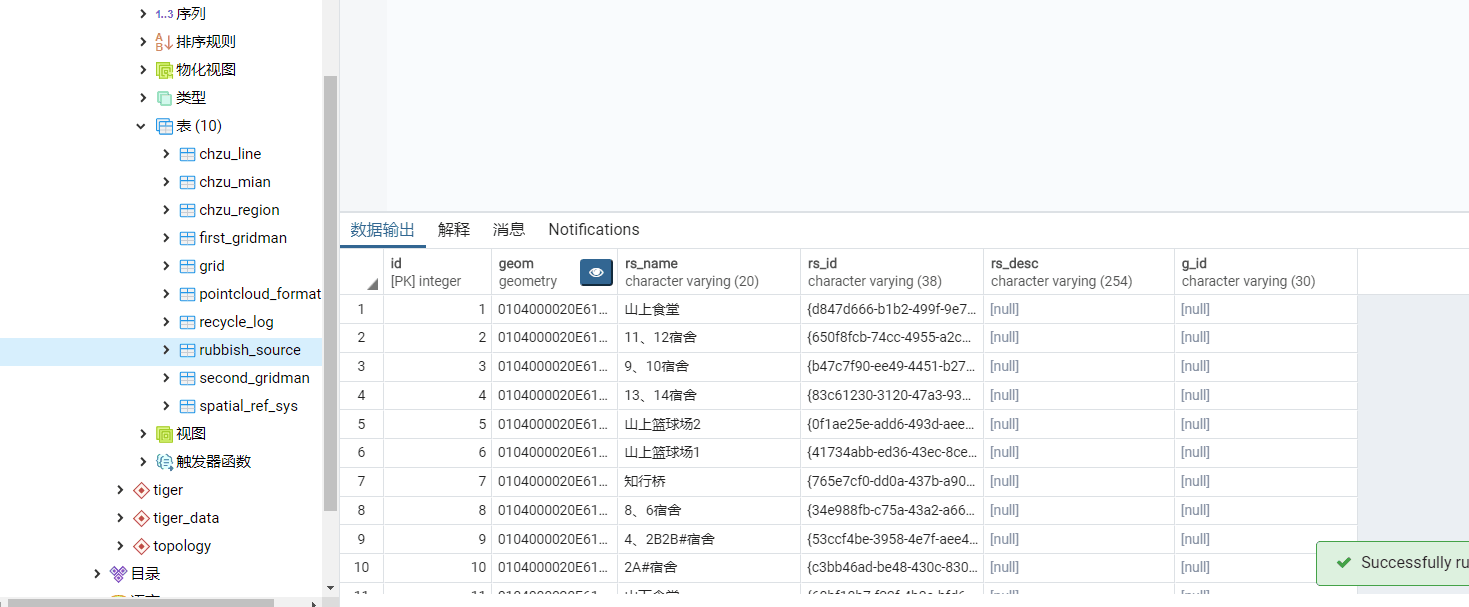Image resolution: width=1469 pixels, height=607 pixels.
Task: Expand the rubbish_source table node
Action: pos(166,350)
